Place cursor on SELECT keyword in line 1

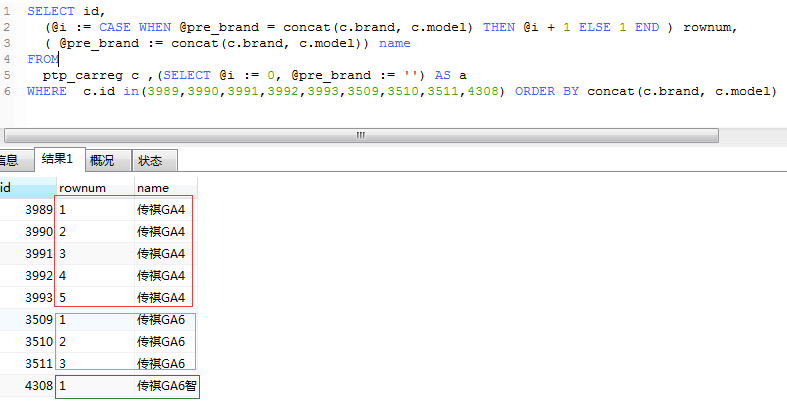coord(51,11)
